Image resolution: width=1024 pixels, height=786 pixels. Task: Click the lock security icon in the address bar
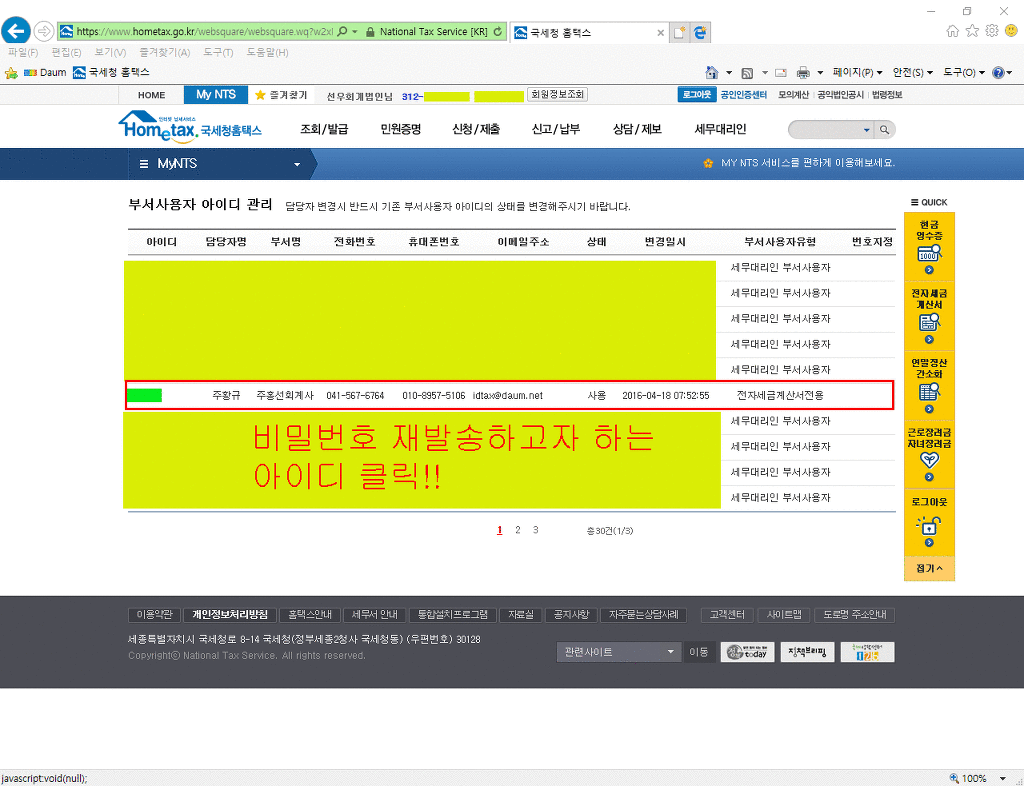tap(370, 31)
